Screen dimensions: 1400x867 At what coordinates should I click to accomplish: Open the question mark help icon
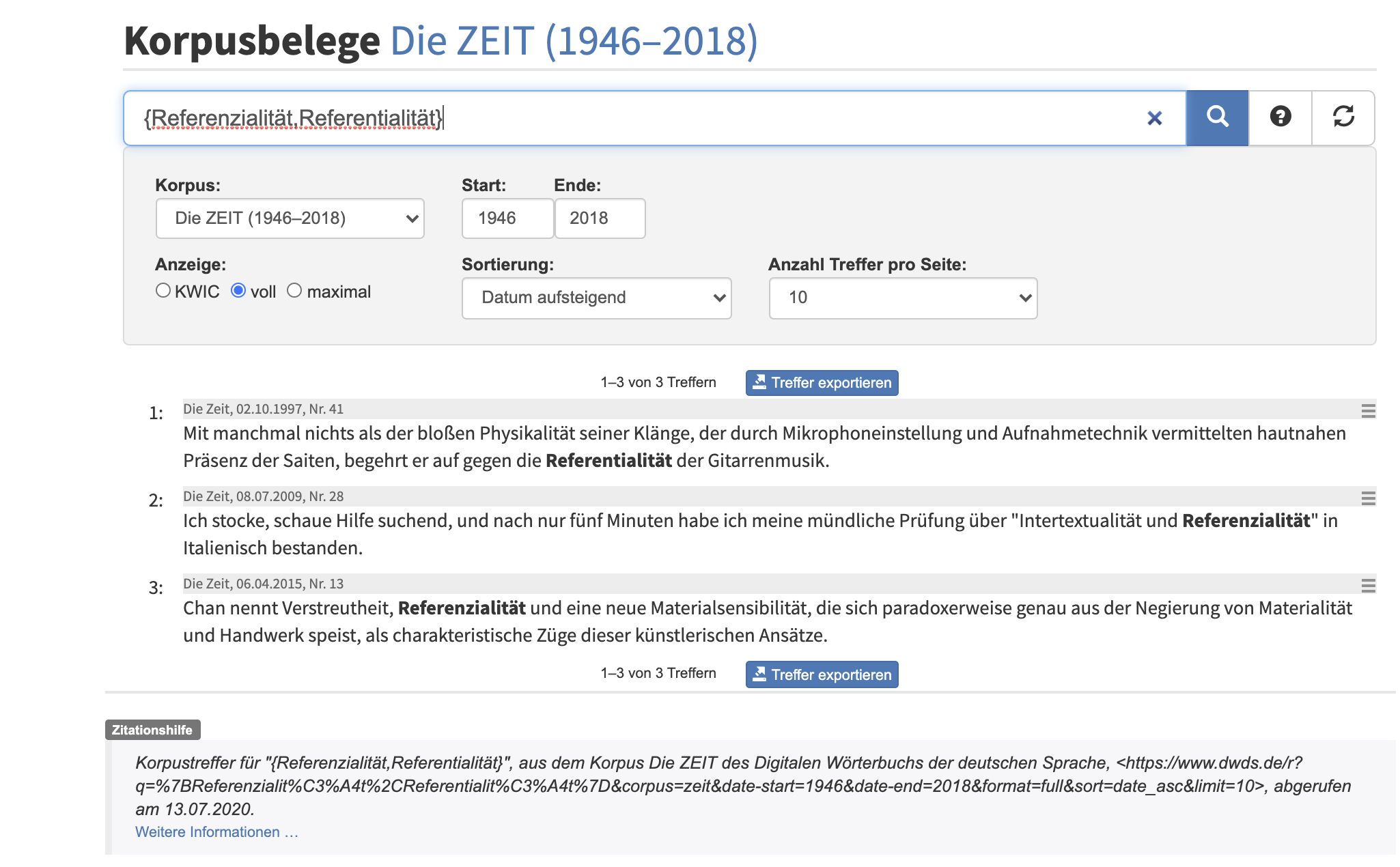click(x=1280, y=117)
